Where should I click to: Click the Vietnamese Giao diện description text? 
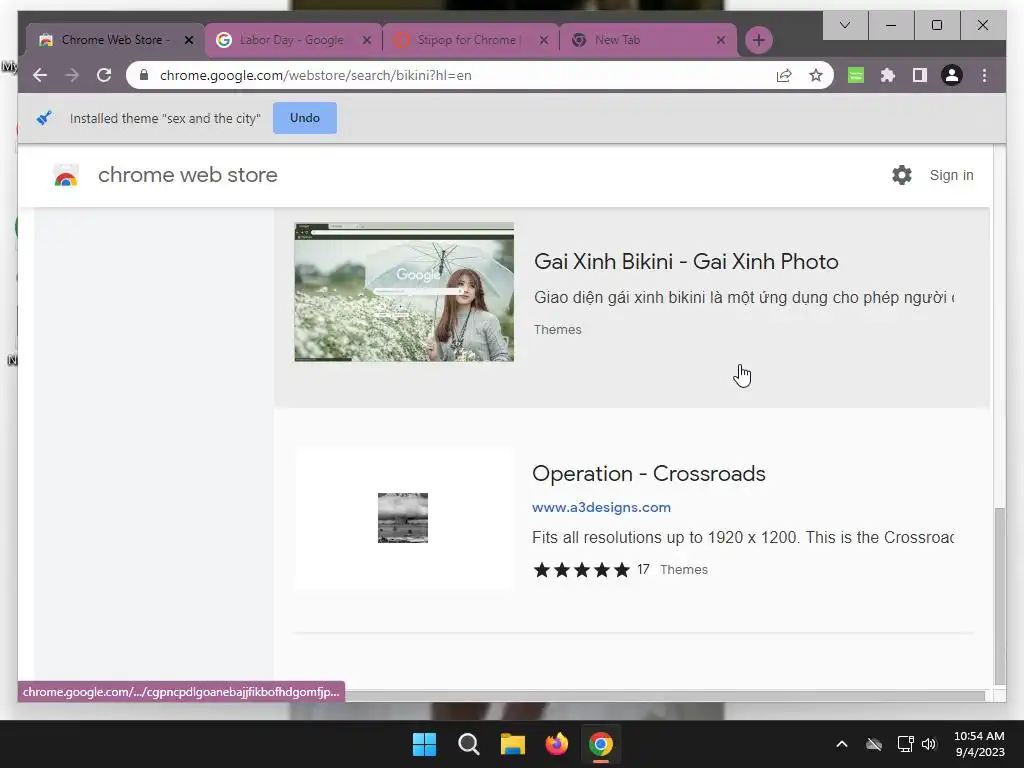pos(744,298)
